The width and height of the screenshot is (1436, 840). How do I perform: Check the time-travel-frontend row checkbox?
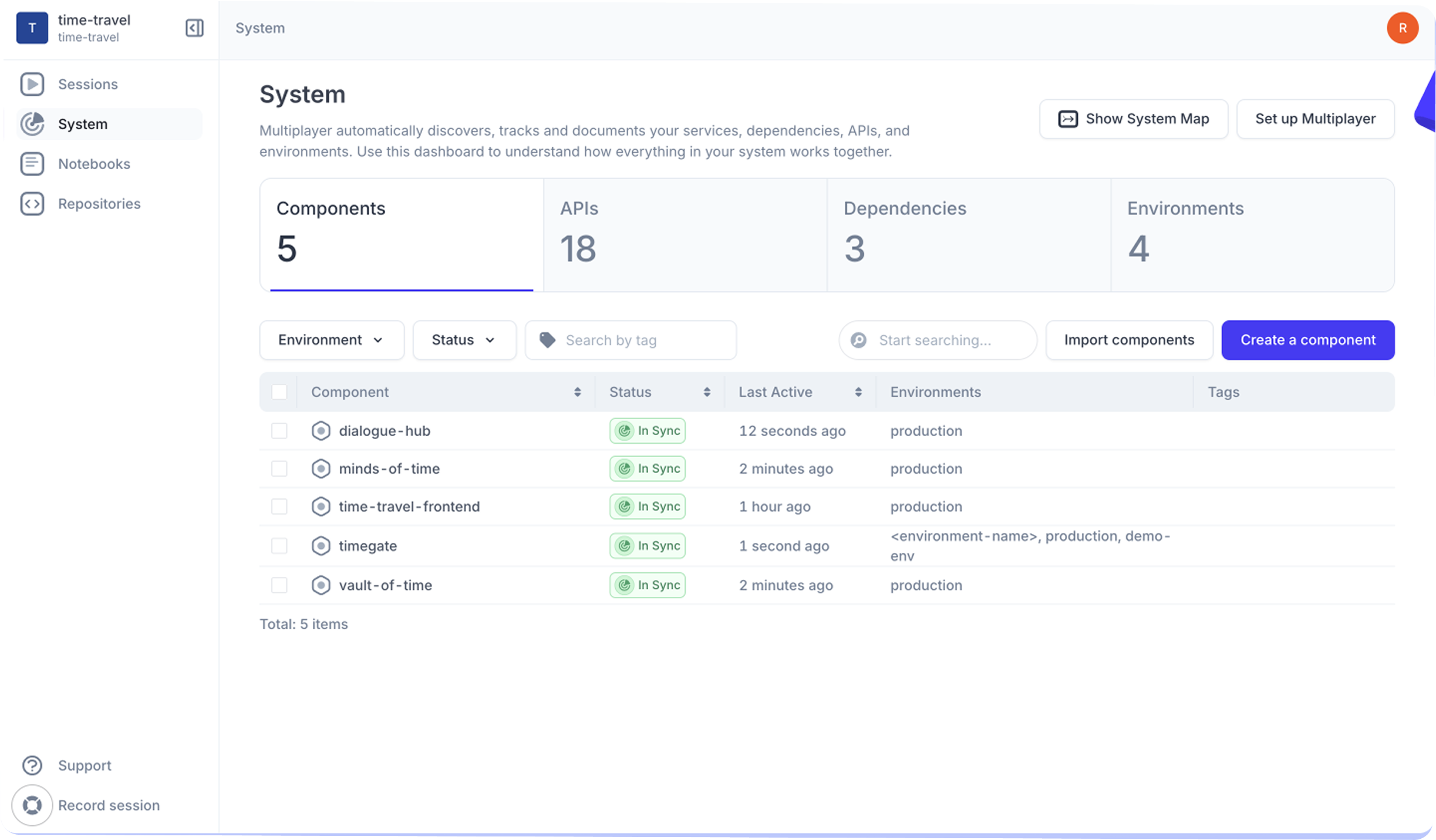point(279,507)
